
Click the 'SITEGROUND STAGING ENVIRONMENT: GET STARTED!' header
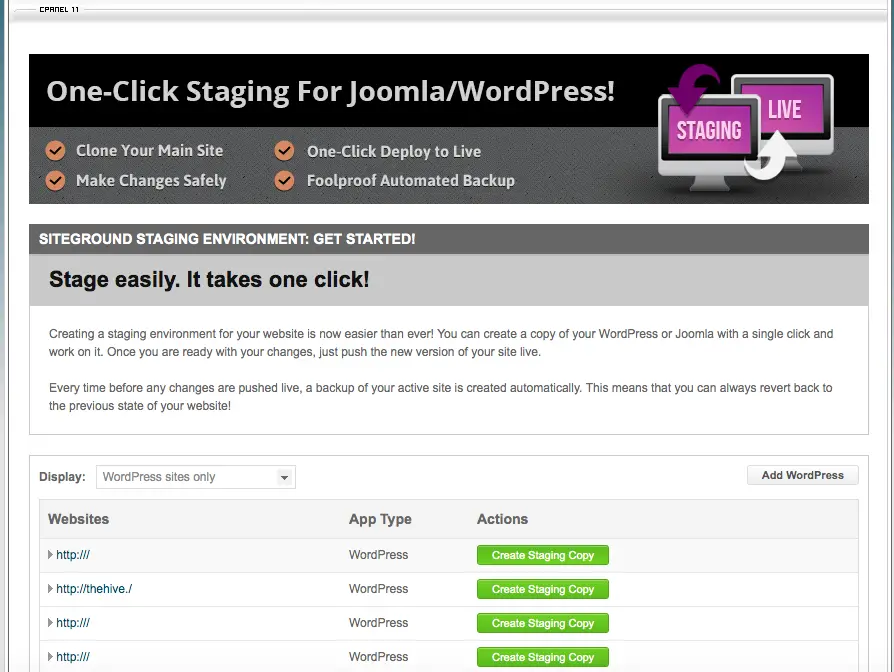click(x=227, y=239)
